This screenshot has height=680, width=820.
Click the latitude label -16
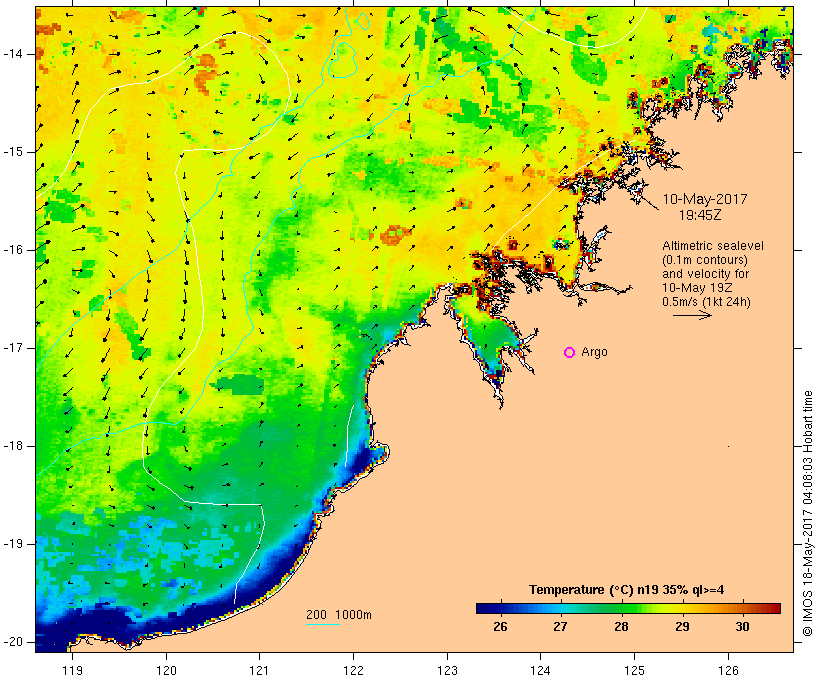point(13,250)
